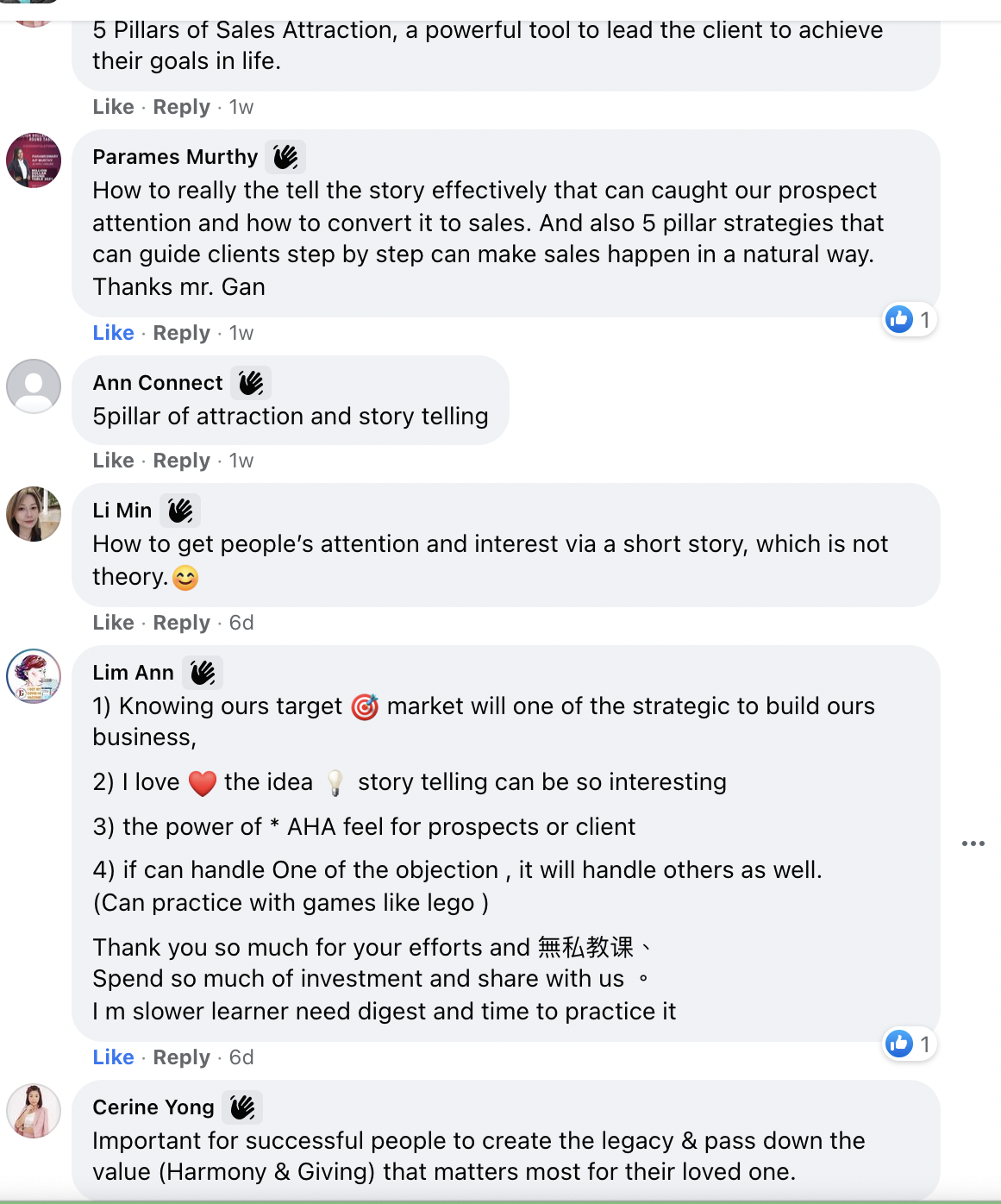Viewport: 1001px width, 1204px height.
Task: Open the three-dot options for Lim Ann's comment
Action: (x=973, y=843)
